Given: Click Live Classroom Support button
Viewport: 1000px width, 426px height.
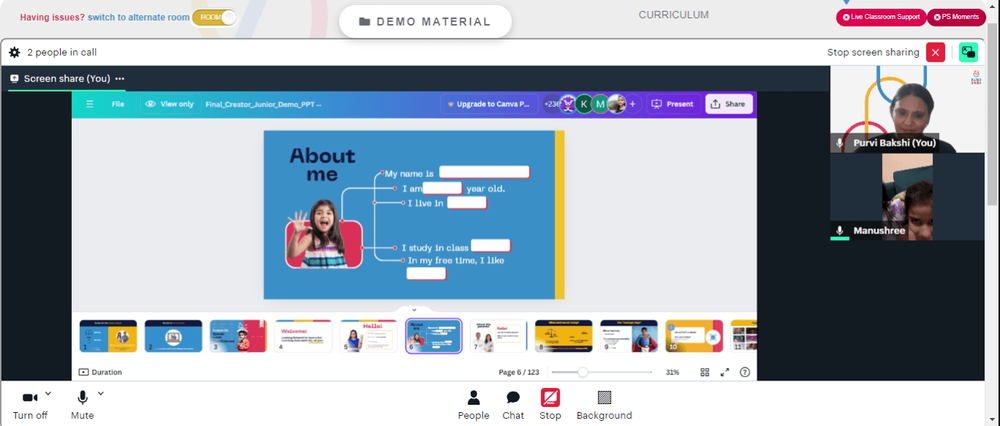Looking at the screenshot, I should pos(881,17).
